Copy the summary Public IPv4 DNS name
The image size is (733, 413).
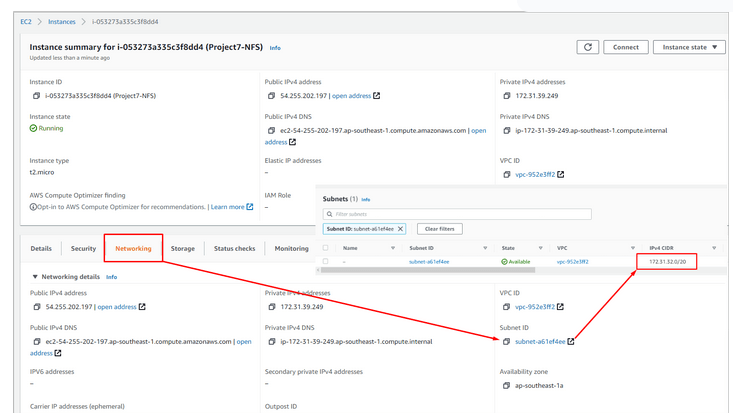coord(271,131)
